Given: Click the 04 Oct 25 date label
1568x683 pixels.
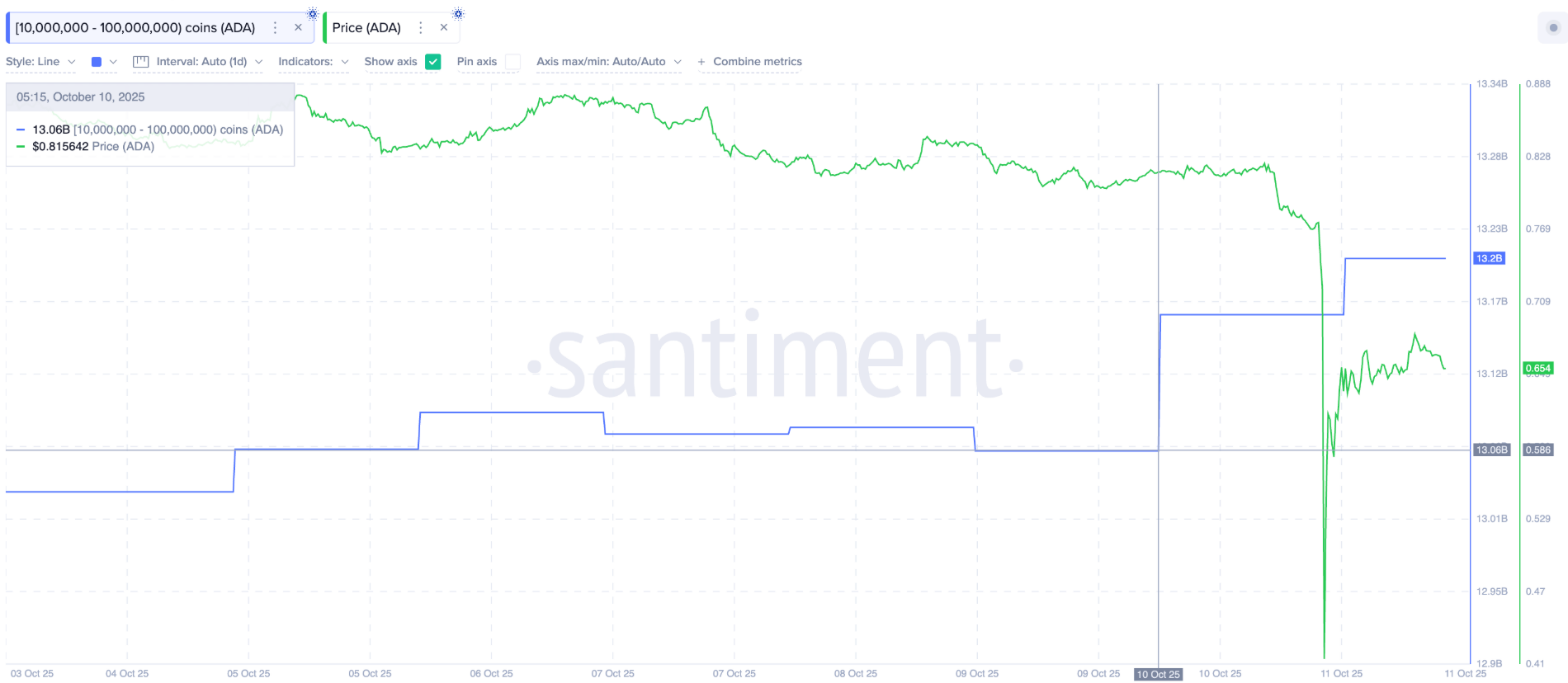Looking at the screenshot, I should tap(127, 674).
